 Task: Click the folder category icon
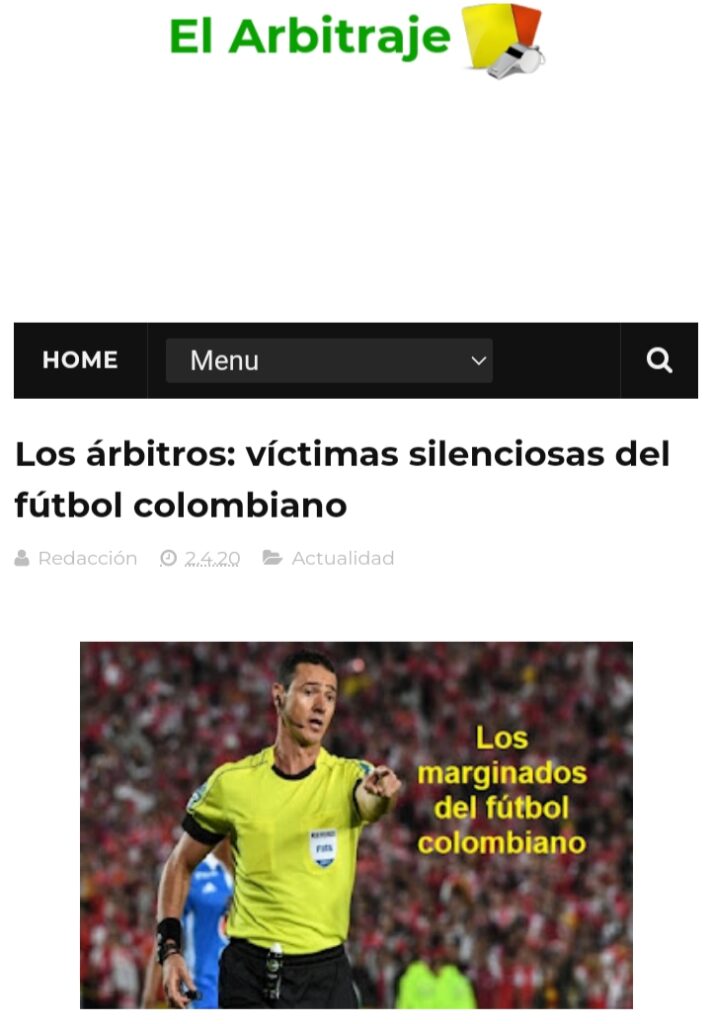(272, 558)
